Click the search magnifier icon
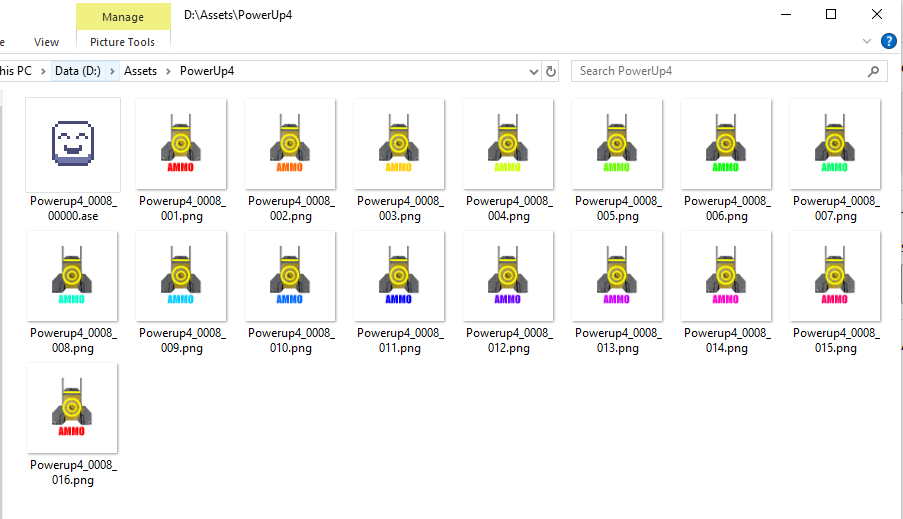 (873, 71)
